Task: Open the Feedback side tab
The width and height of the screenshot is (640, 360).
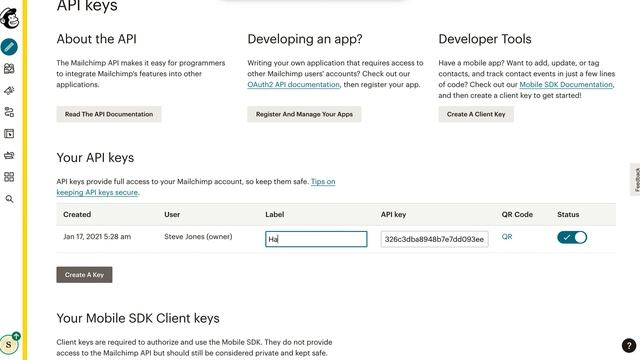Action: pos(636,180)
